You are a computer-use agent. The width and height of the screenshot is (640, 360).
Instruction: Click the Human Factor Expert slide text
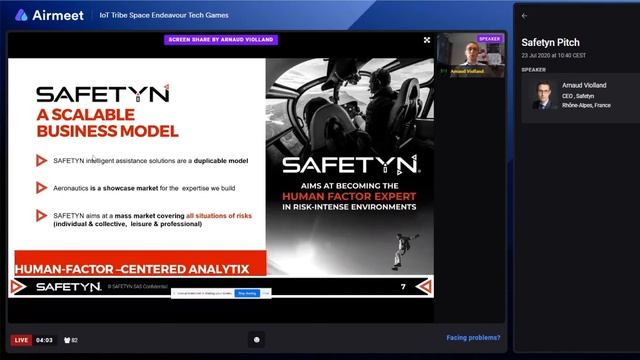pyautogui.click(x=349, y=196)
